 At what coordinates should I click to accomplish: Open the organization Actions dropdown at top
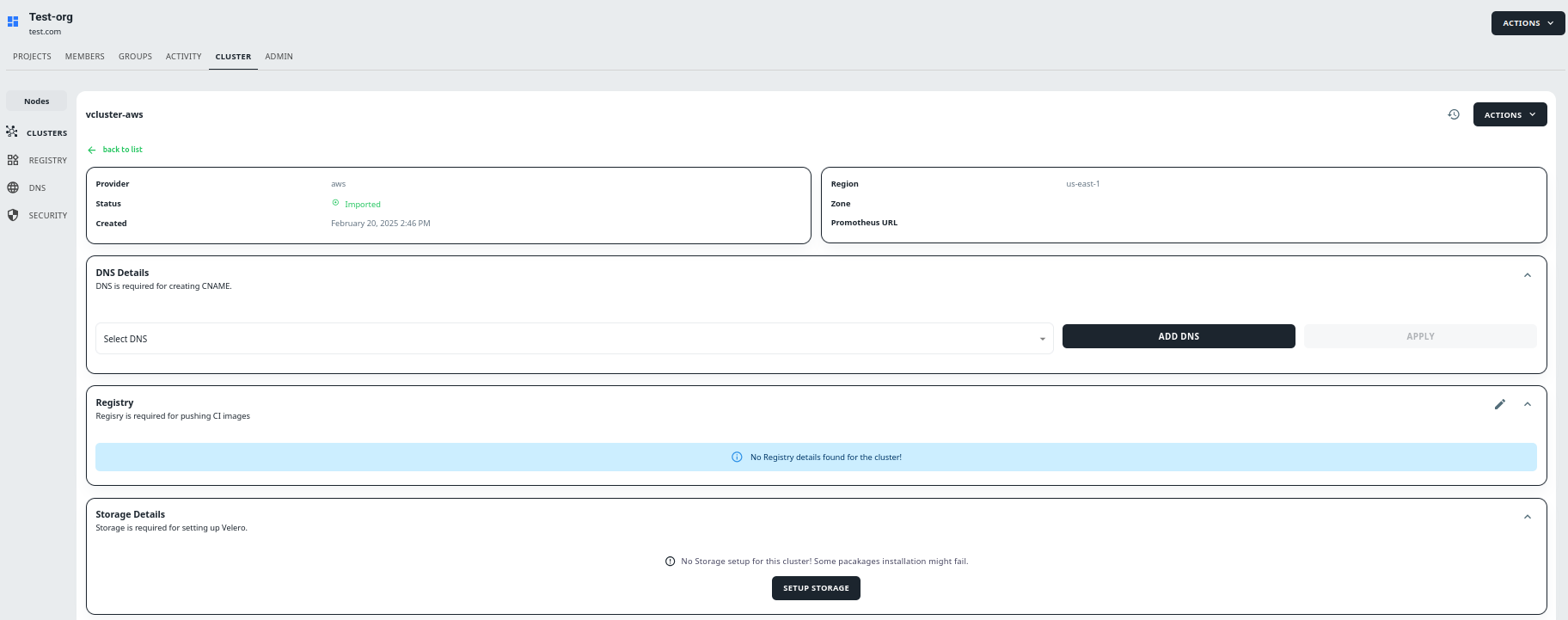click(x=1528, y=23)
